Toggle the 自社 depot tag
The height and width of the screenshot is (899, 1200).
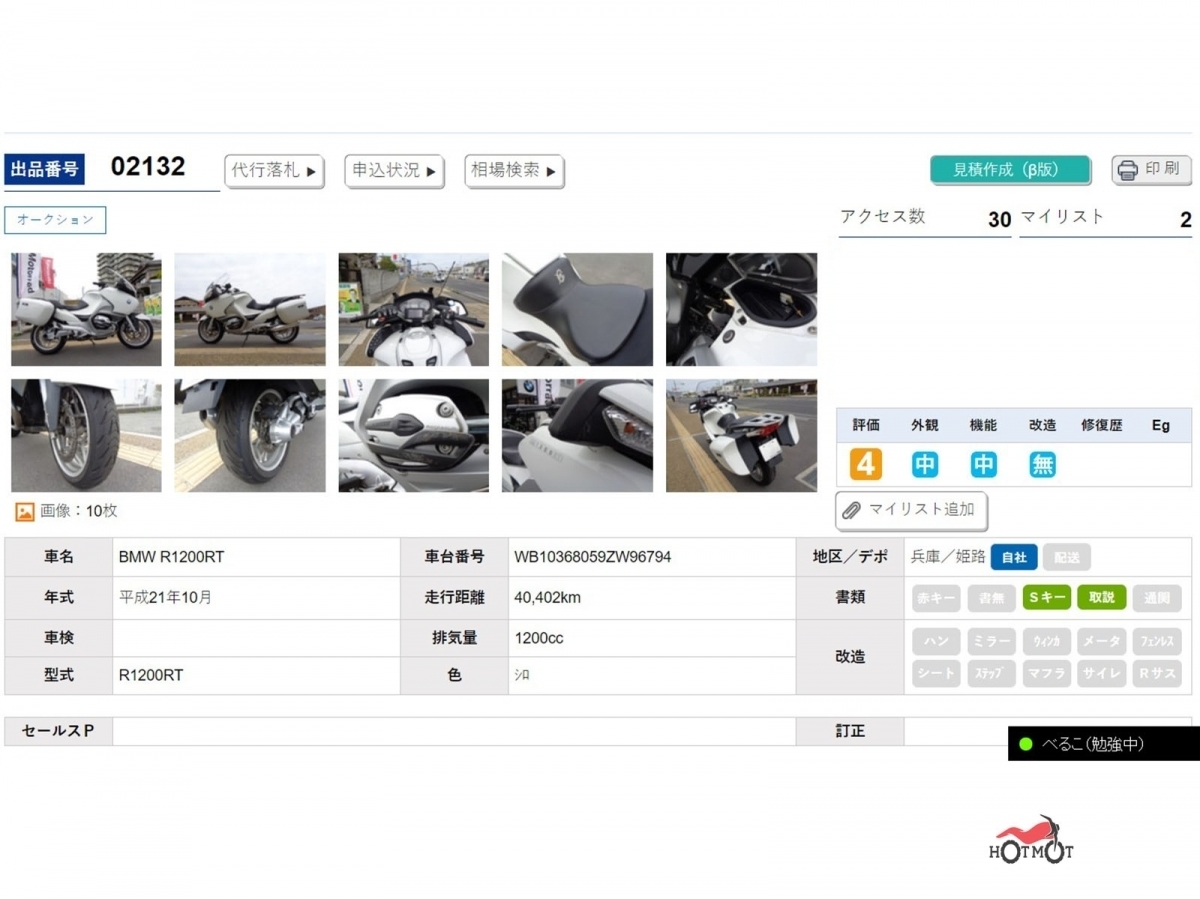(x=1014, y=557)
